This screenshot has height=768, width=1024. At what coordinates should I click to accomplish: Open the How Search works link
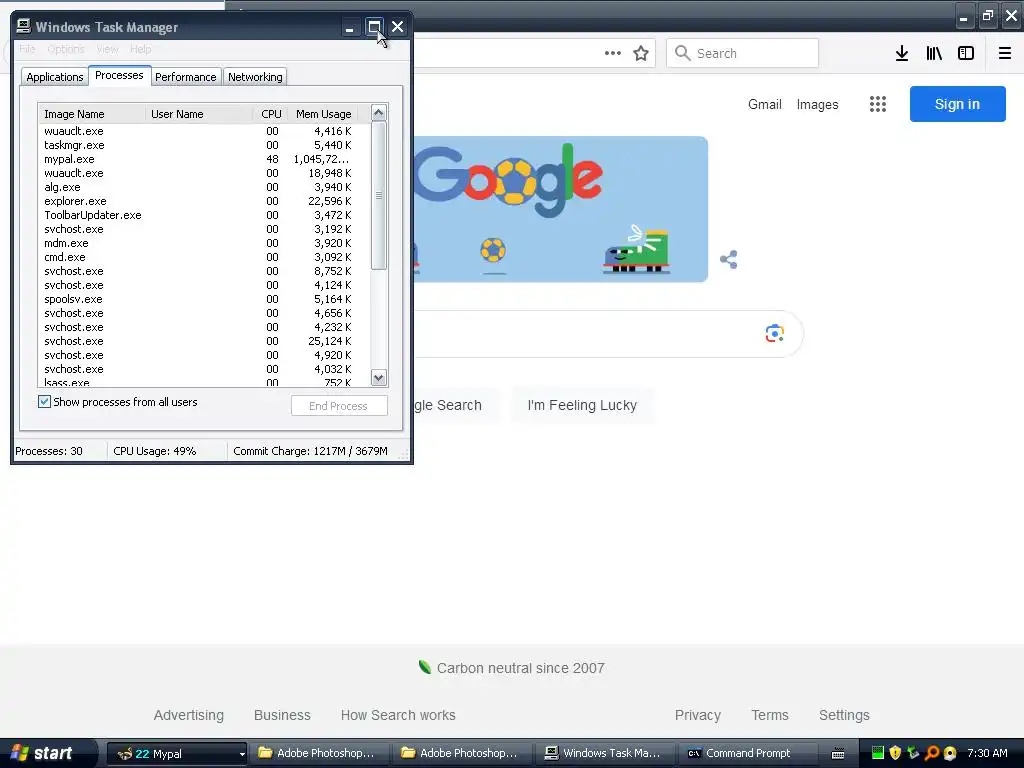pyautogui.click(x=398, y=715)
